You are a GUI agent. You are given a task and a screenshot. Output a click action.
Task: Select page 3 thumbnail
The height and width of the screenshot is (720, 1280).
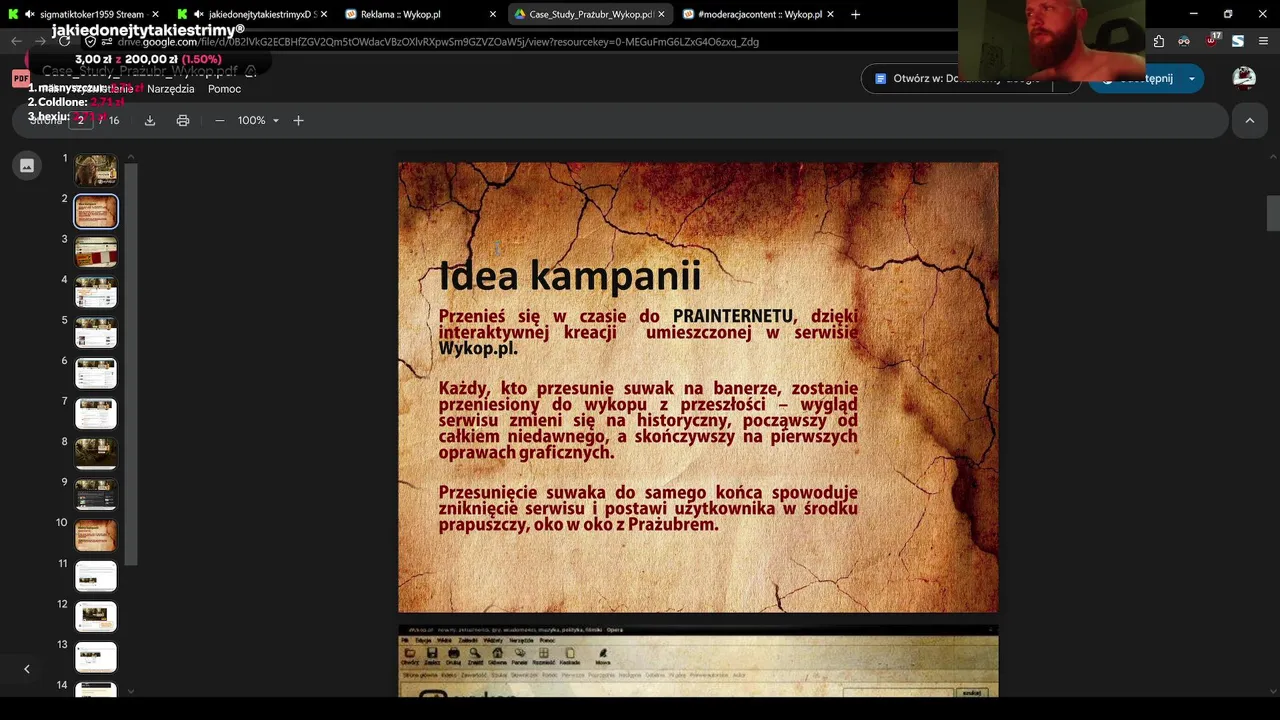pos(96,251)
